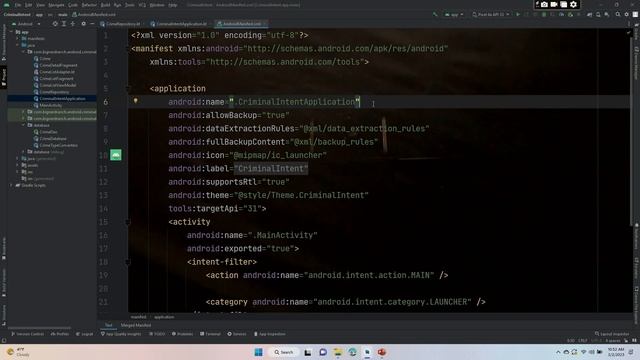This screenshot has height=360, width=640.
Task: Expand the manifests folder in tree
Action: [18, 38]
